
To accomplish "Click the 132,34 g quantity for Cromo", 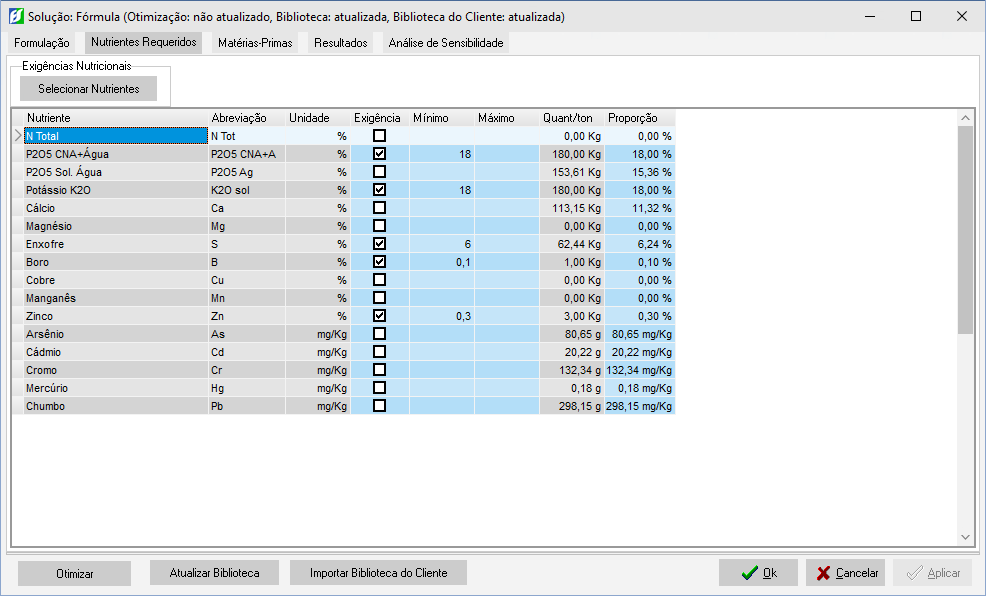I will click(x=572, y=370).
